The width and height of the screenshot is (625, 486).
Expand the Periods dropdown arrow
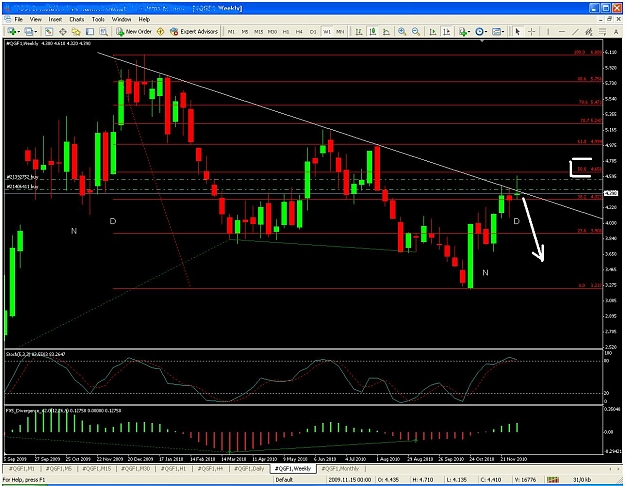pos(486,31)
